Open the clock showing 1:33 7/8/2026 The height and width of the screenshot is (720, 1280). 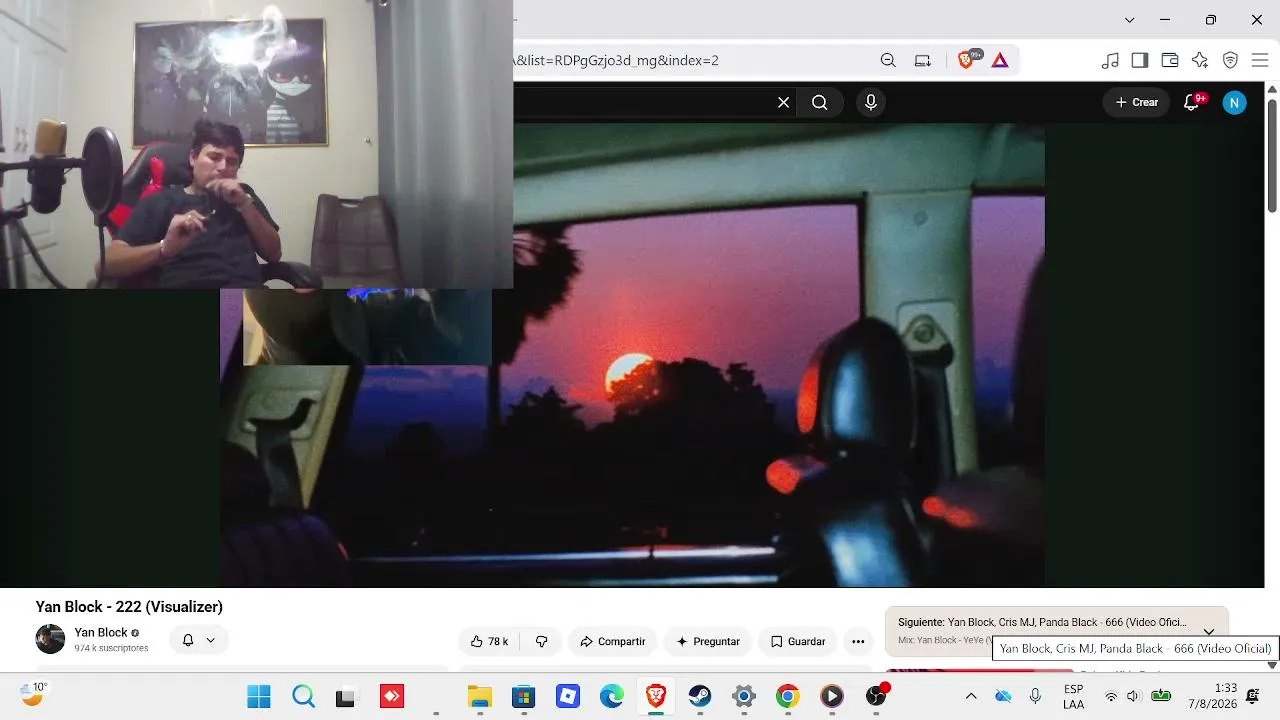click(x=1212, y=696)
